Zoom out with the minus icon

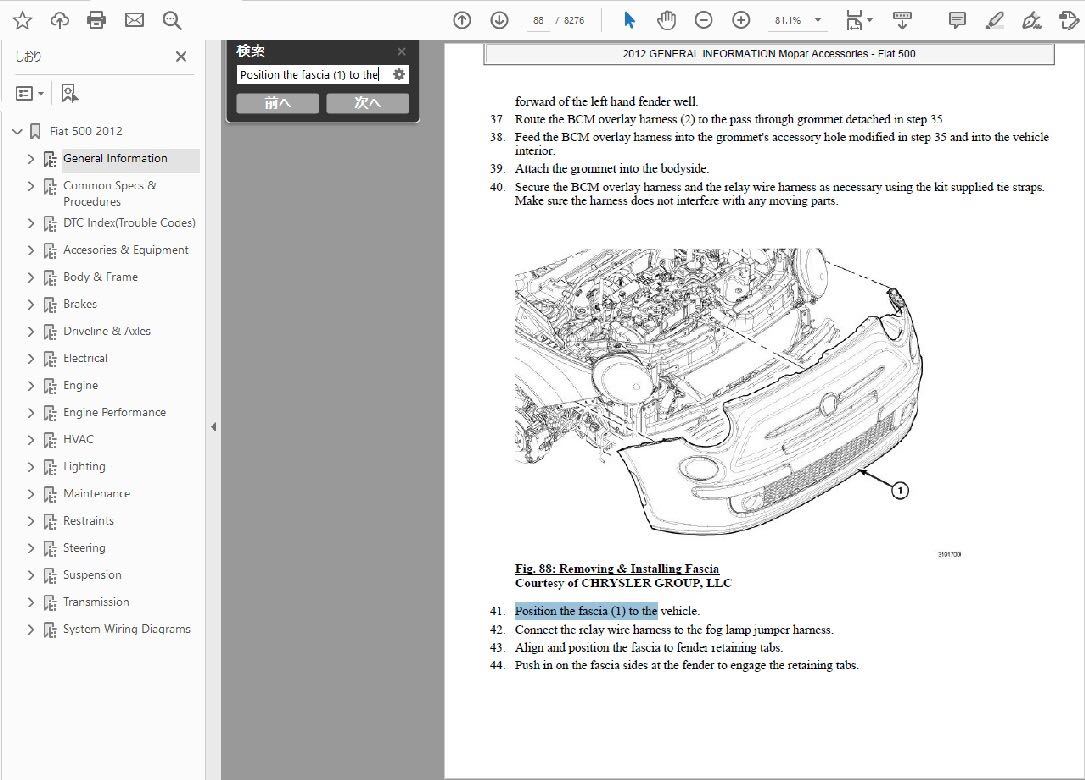704,19
